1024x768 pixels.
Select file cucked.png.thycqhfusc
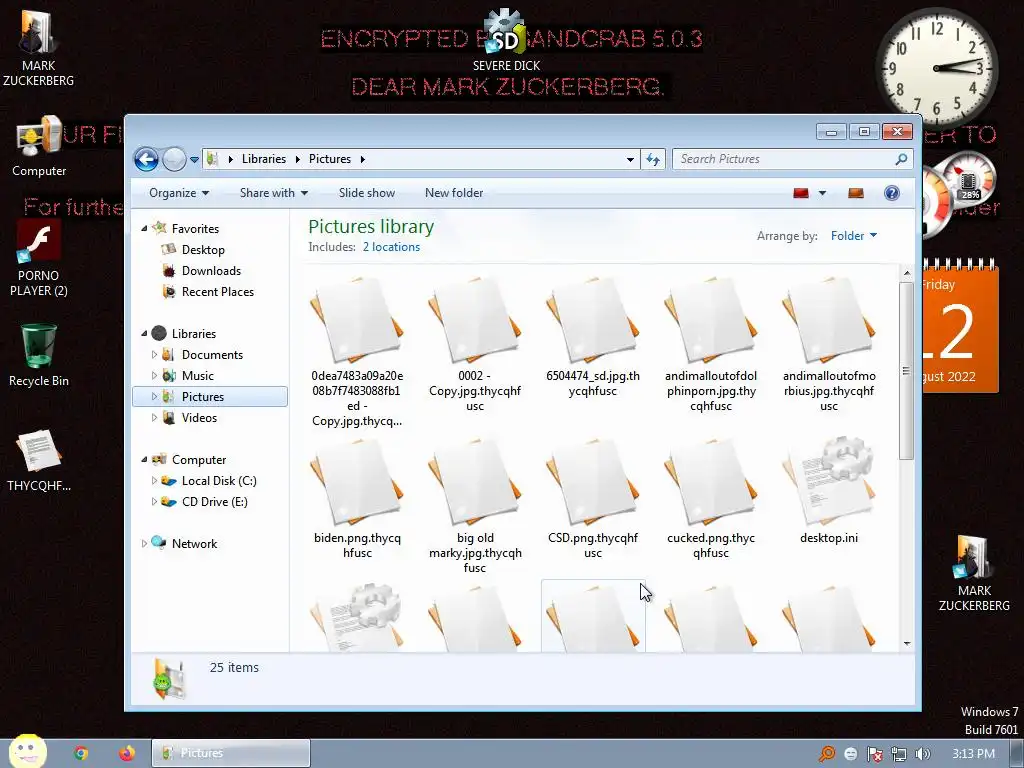[711, 499]
